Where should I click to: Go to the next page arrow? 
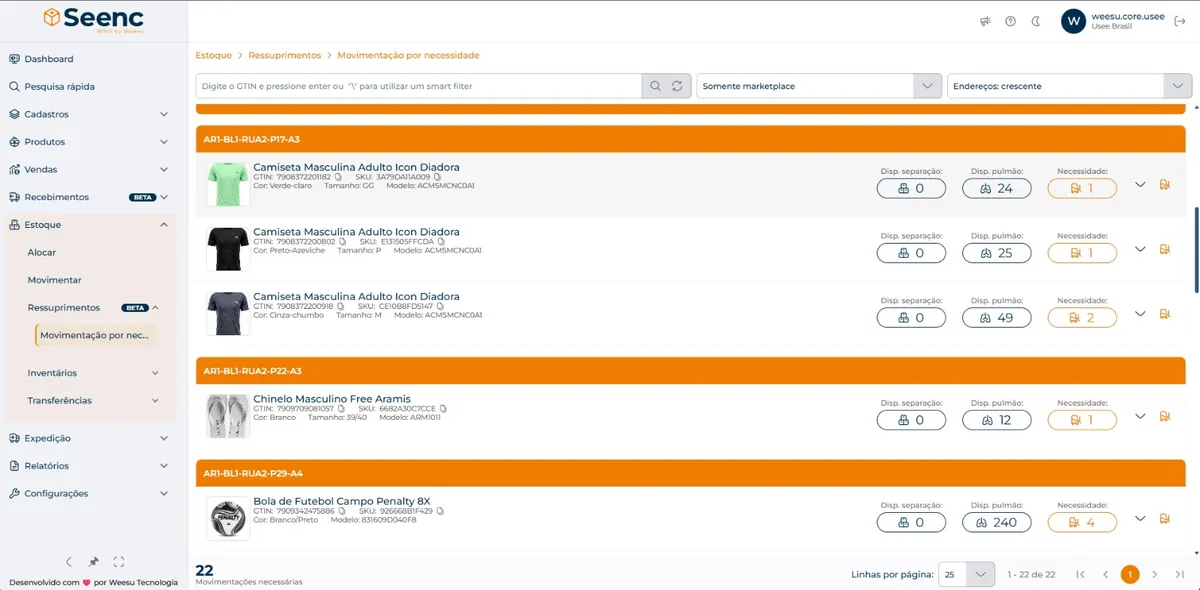point(1155,574)
